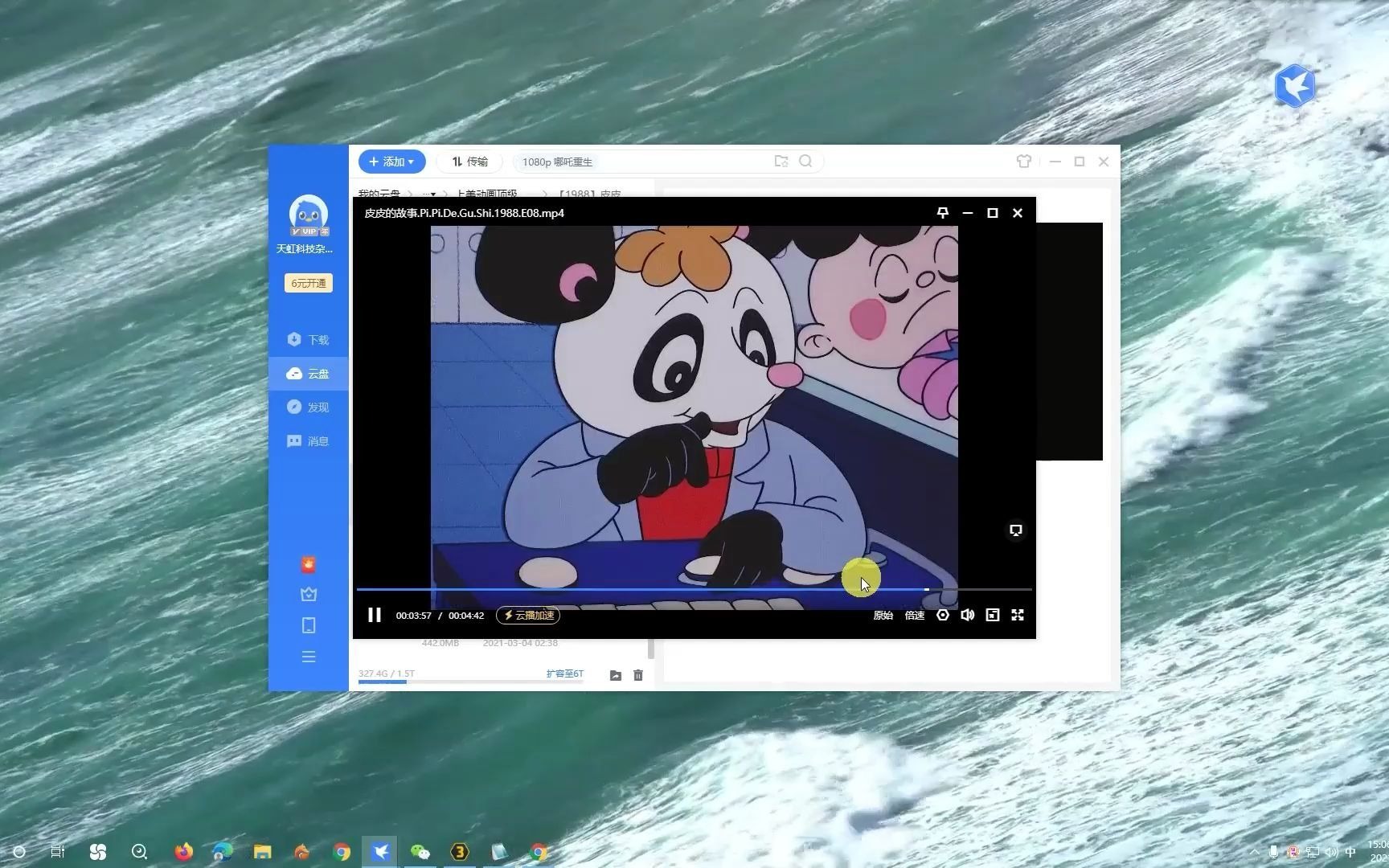
Task: Open the player settings hexagon icon
Action: 943,615
